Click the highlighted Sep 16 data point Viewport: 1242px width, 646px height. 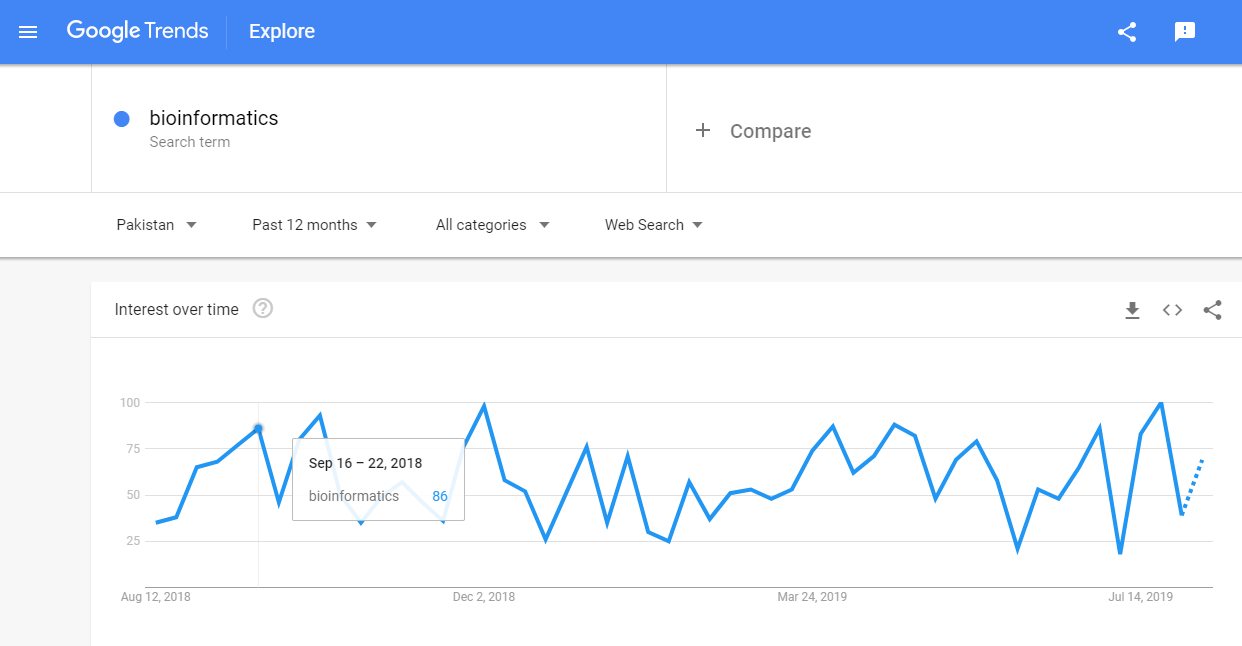click(258, 429)
